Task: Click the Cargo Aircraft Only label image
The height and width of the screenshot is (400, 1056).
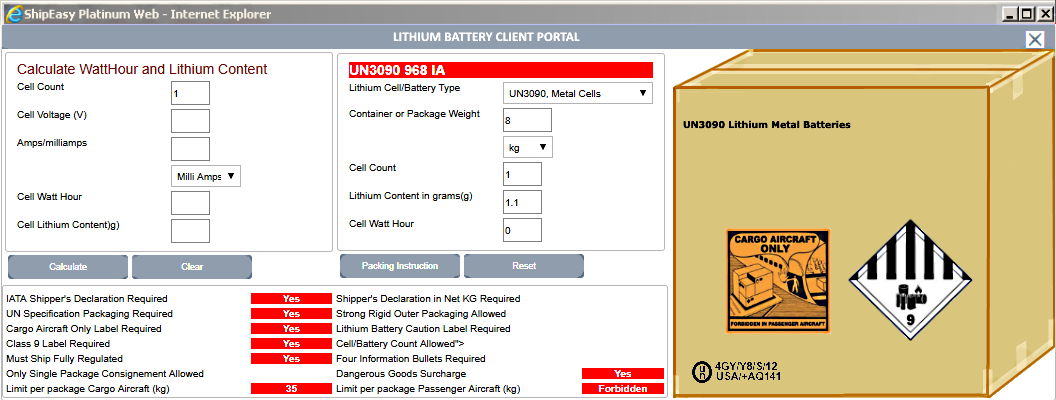Action: [778, 281]
